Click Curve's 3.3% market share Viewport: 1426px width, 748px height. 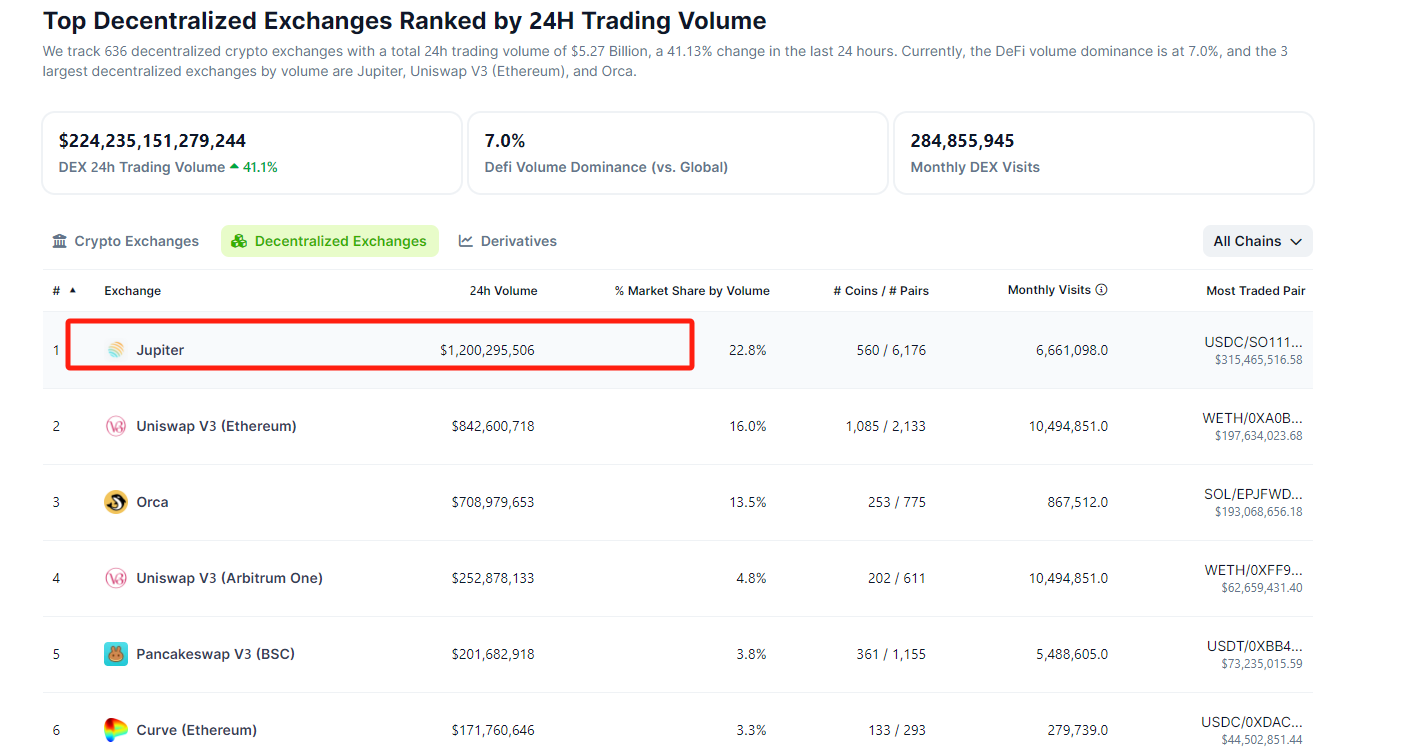click(751, 730)
